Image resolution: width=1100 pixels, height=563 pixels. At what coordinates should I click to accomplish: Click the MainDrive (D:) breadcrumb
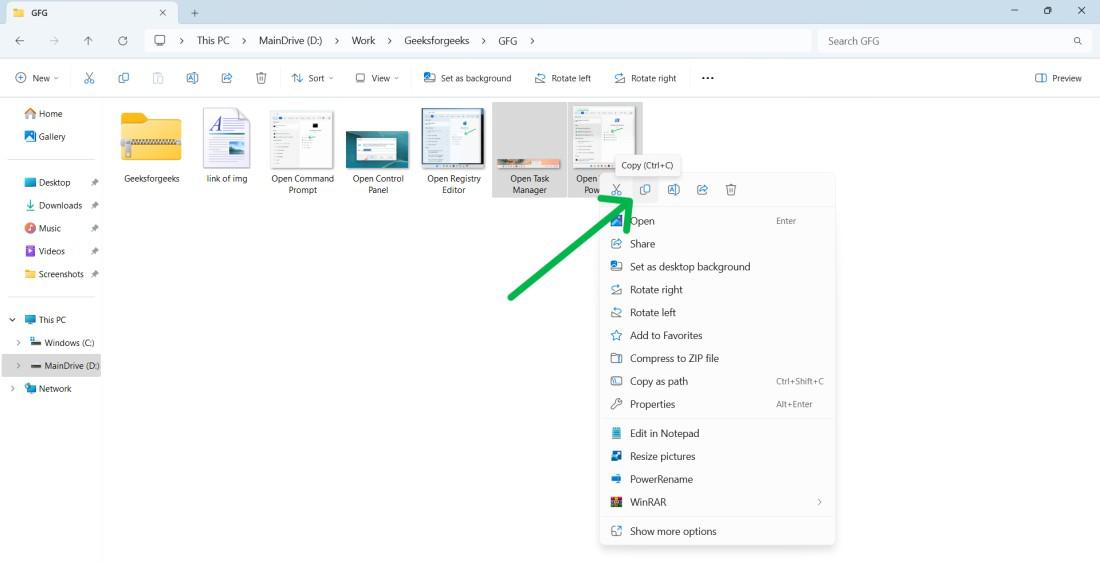pos(290,41)
